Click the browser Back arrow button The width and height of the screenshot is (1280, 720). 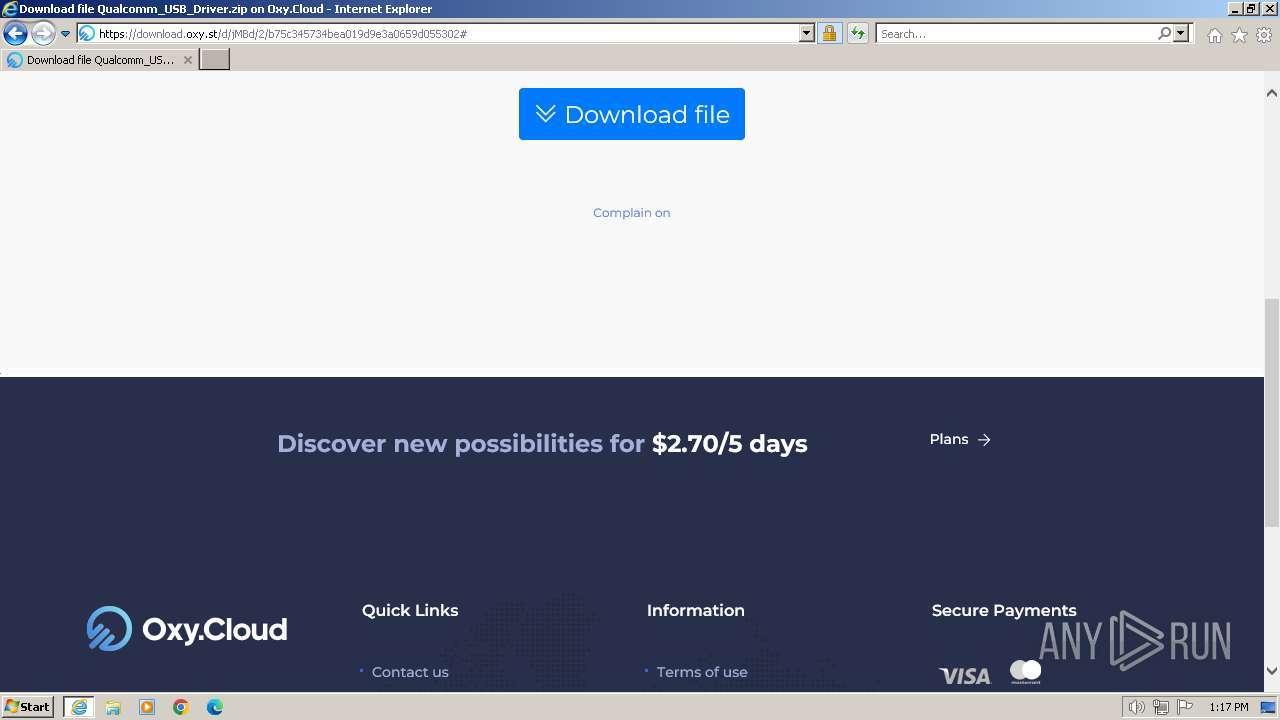15,34
